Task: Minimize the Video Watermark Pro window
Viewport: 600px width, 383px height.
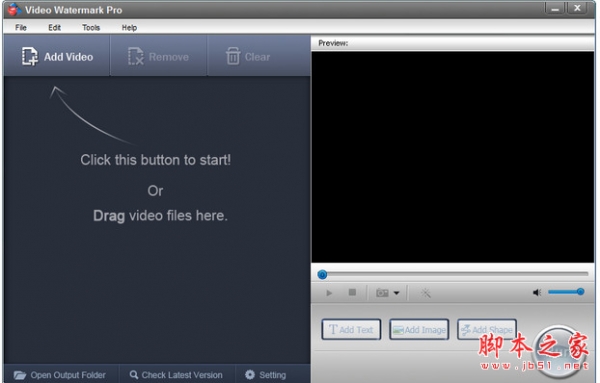Action: [x=555, y=8]
